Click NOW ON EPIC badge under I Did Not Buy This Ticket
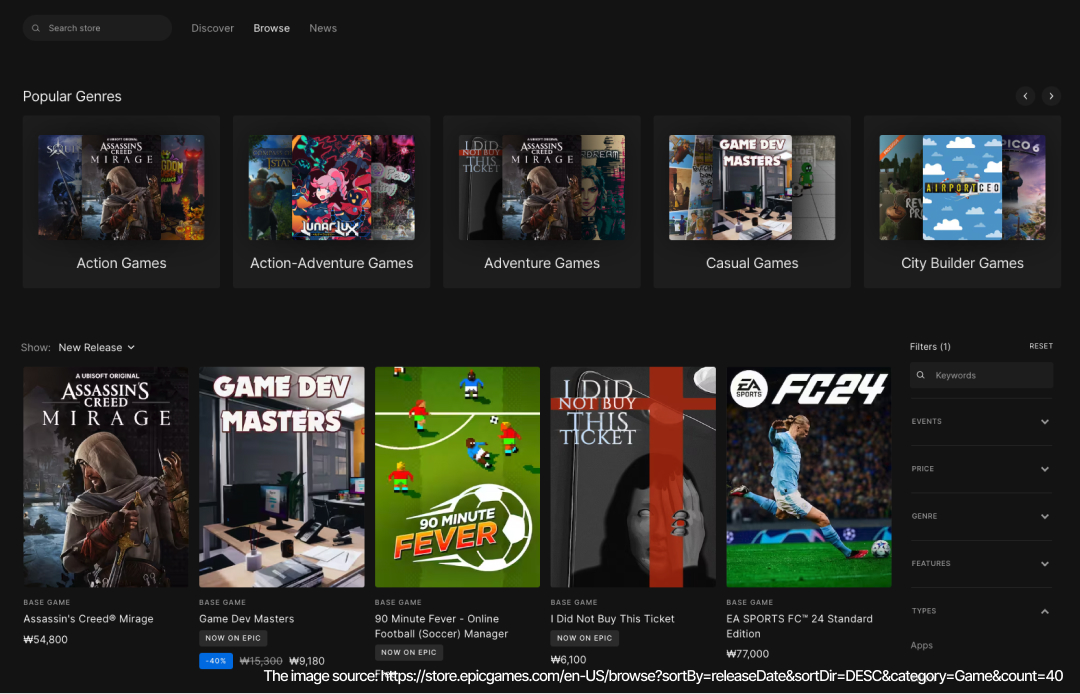The height and width of the screenshot is (694, 1080). coord(584,638)
